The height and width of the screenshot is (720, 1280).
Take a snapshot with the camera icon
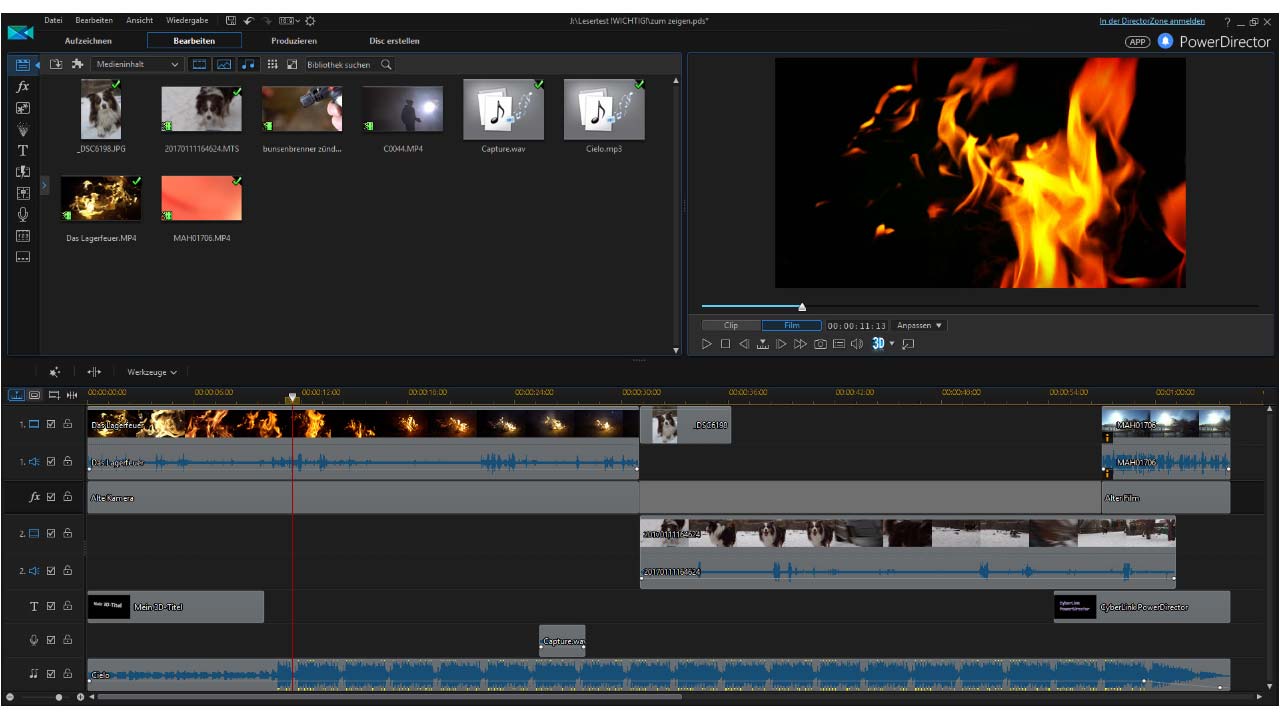(820, 344)
